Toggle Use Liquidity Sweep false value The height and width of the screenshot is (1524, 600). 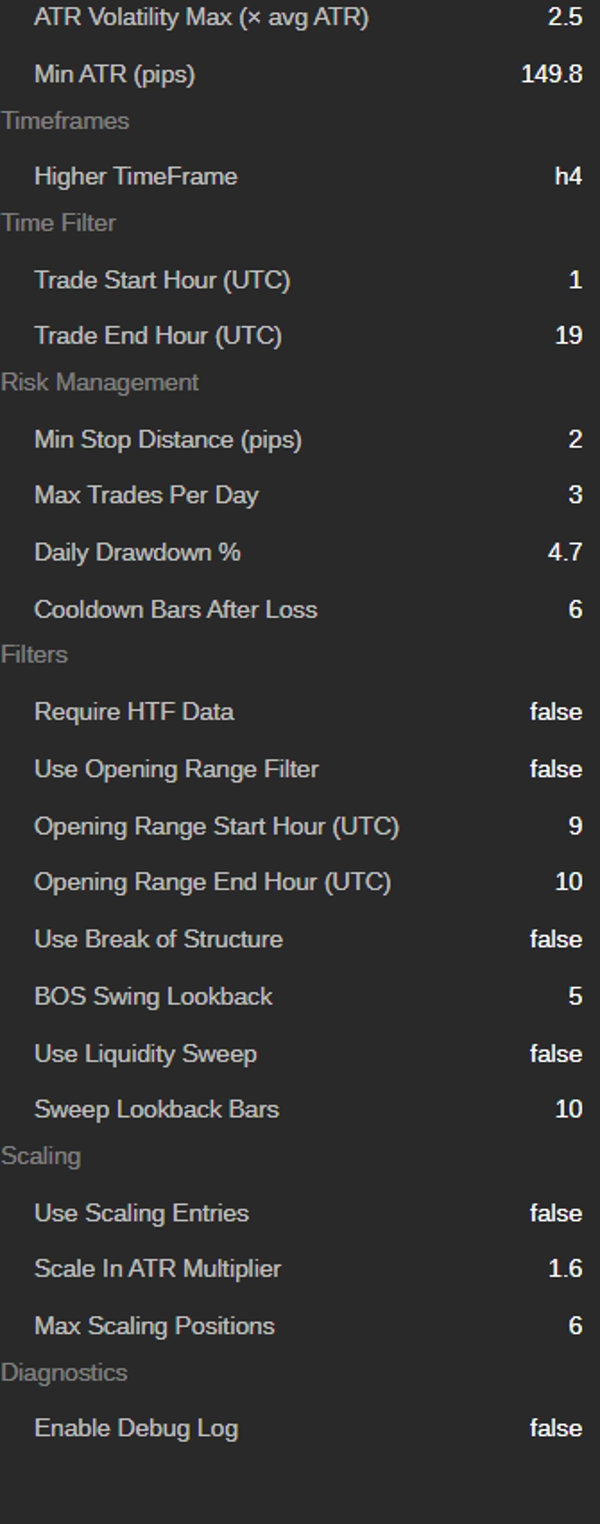(x=556, y=1053)
